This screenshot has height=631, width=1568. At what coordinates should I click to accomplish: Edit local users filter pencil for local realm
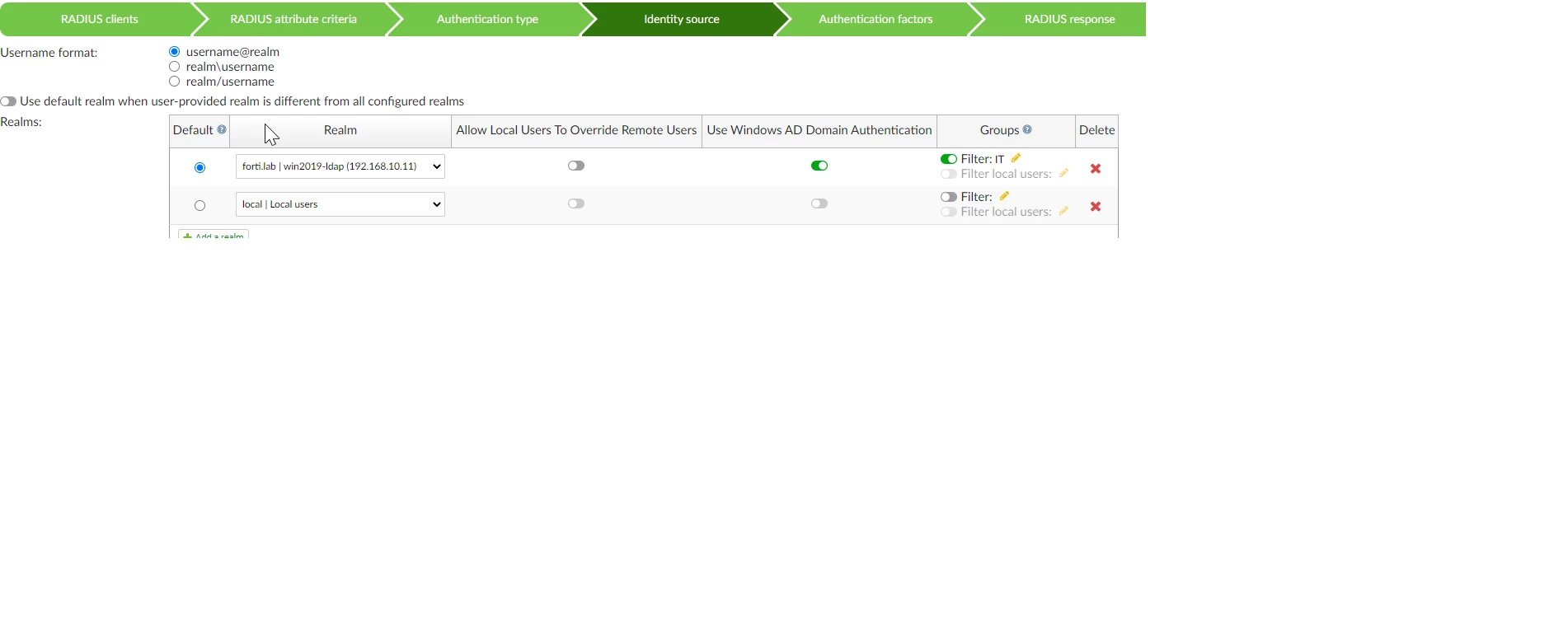click(x=1063, y=211)
